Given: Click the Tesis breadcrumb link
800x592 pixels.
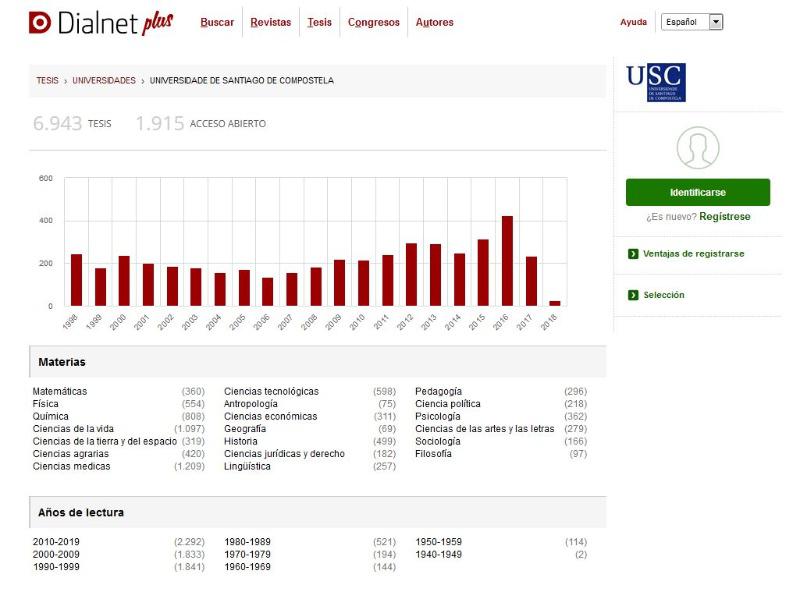Looking at the screenshot, I should click(x=47, y=81).
